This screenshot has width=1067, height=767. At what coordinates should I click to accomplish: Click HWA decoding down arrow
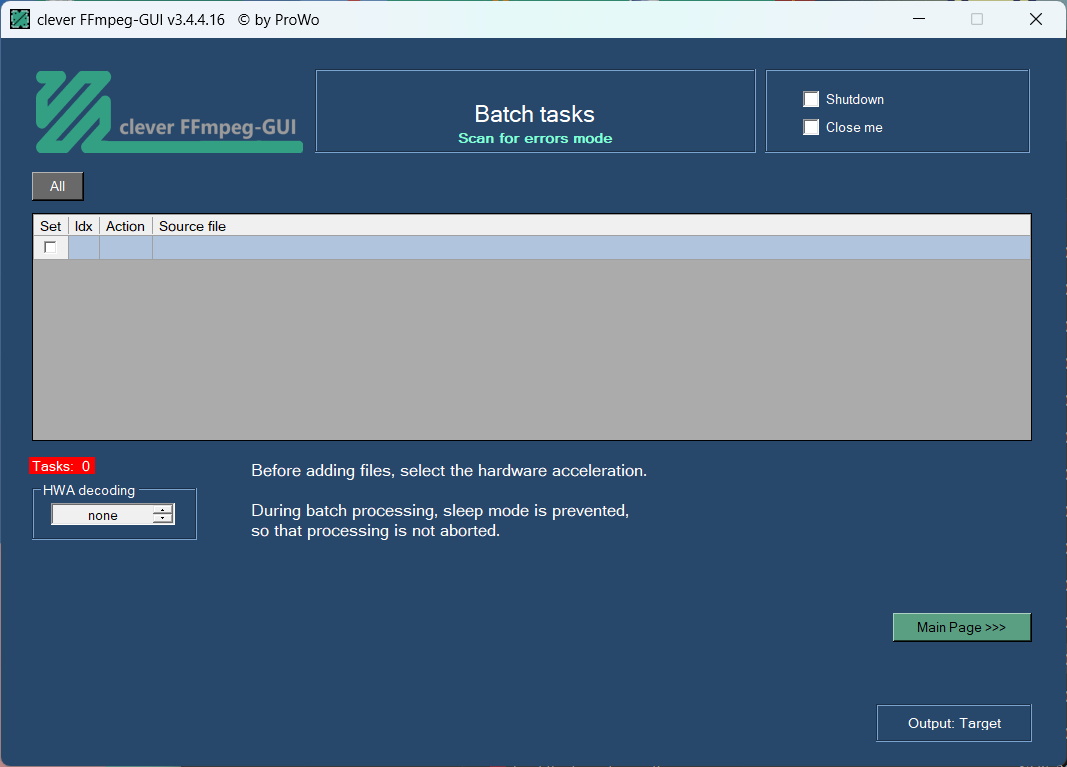[163, 519]
